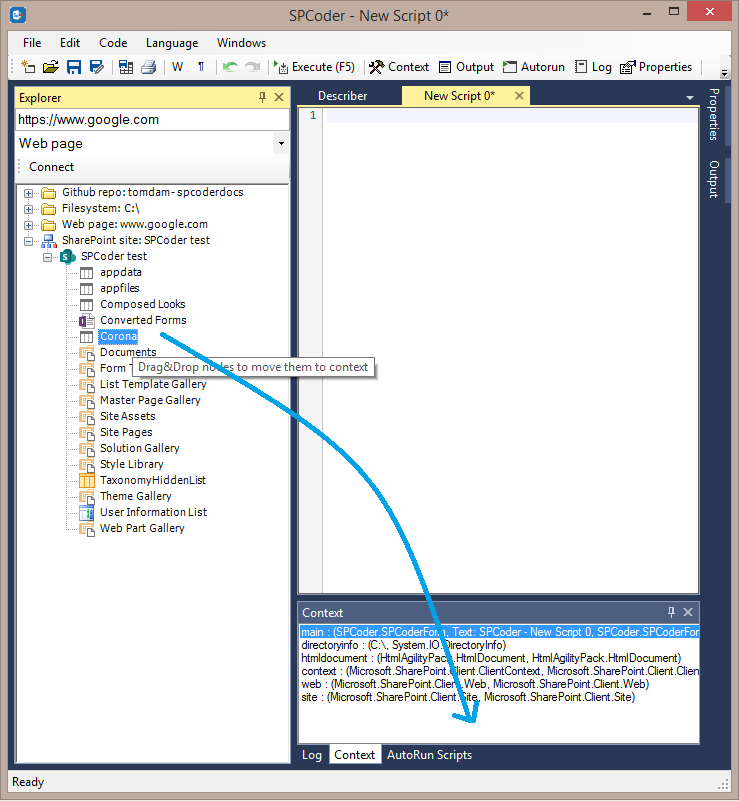The height and width of the screenshot is (801, 739).
Task: Show the Output window from toolbar
Action: click(x=466, y=67)
